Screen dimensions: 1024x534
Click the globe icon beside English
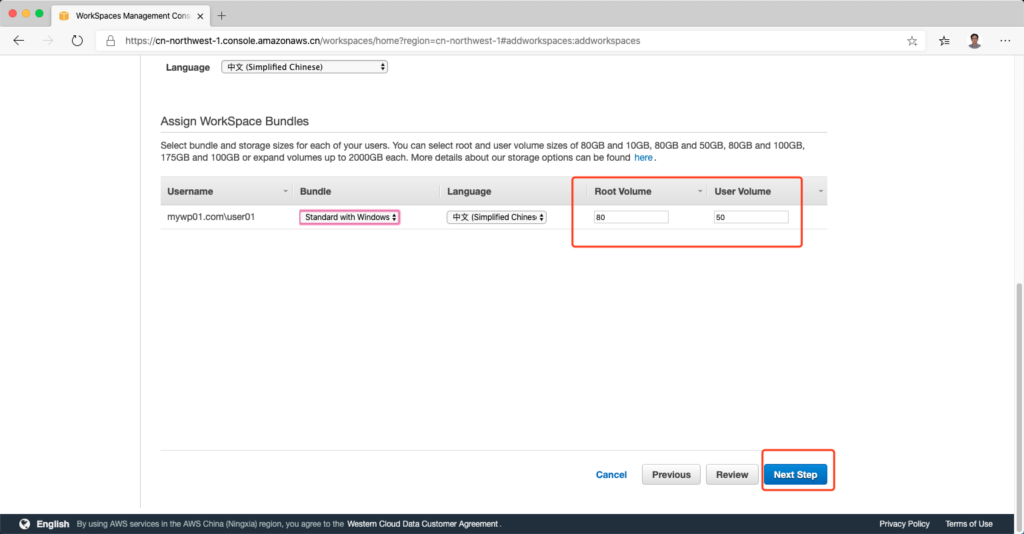[24, 523]
